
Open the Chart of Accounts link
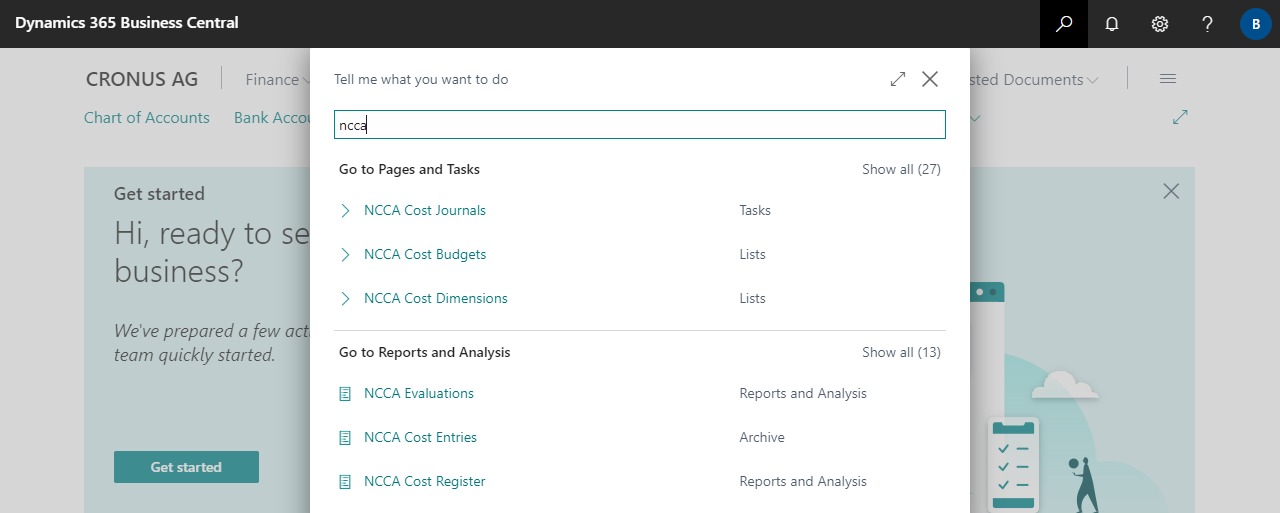pyautogui.click(x=147, y=117)
